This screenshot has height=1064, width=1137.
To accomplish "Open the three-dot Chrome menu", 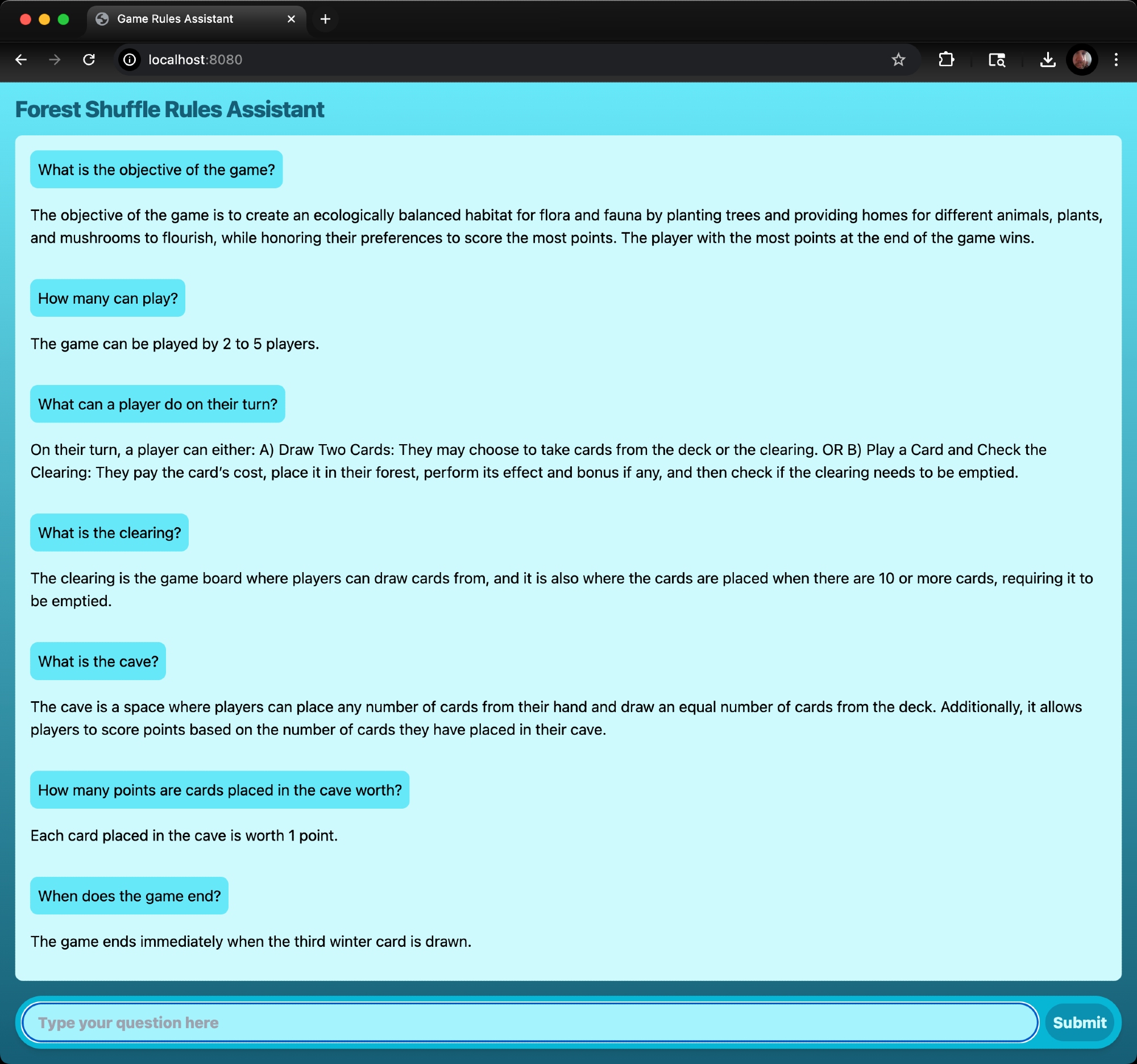I will (x=1116, y=60).
